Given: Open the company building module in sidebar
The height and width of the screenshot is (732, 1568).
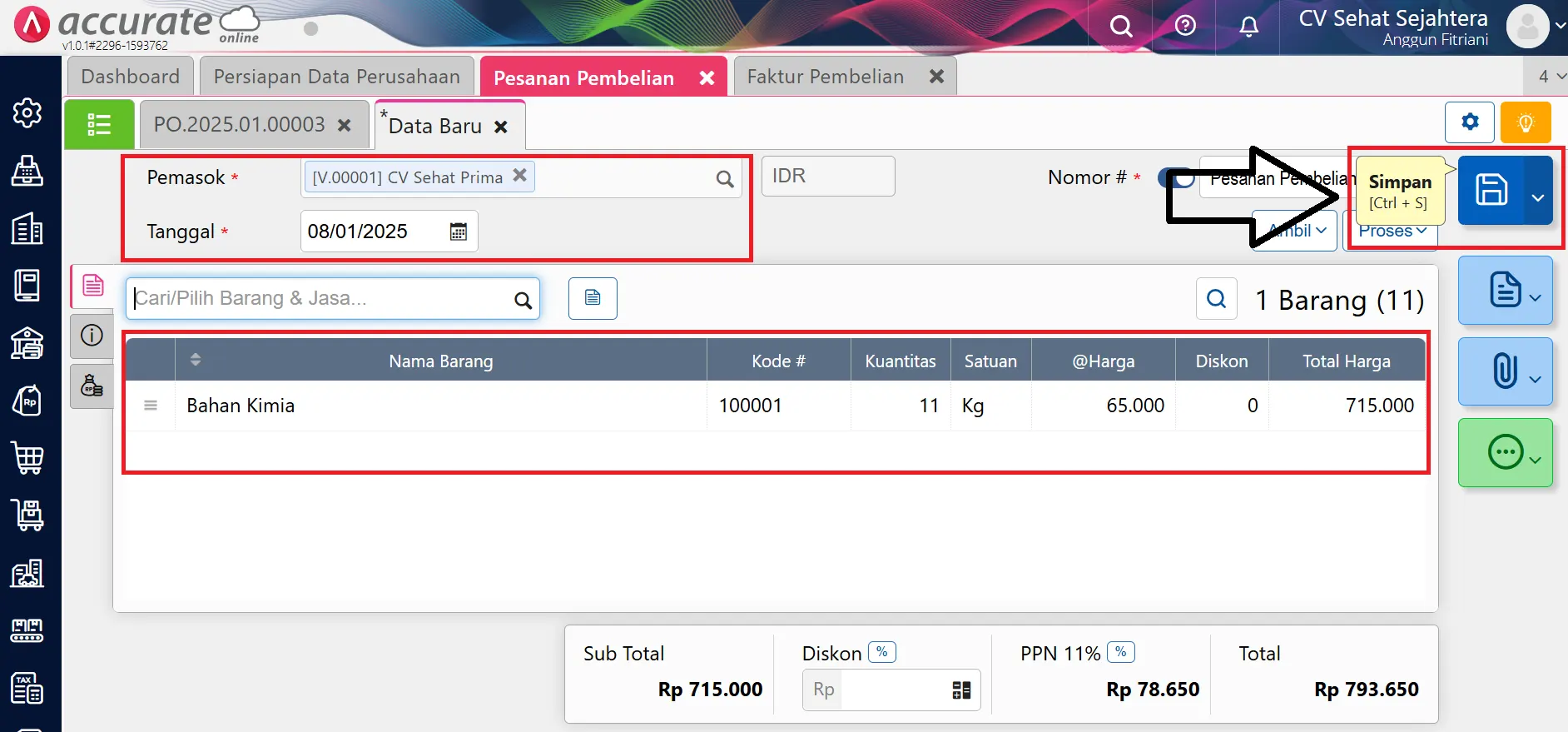Looking at the screenshot, I should click(x=27, y=228).
